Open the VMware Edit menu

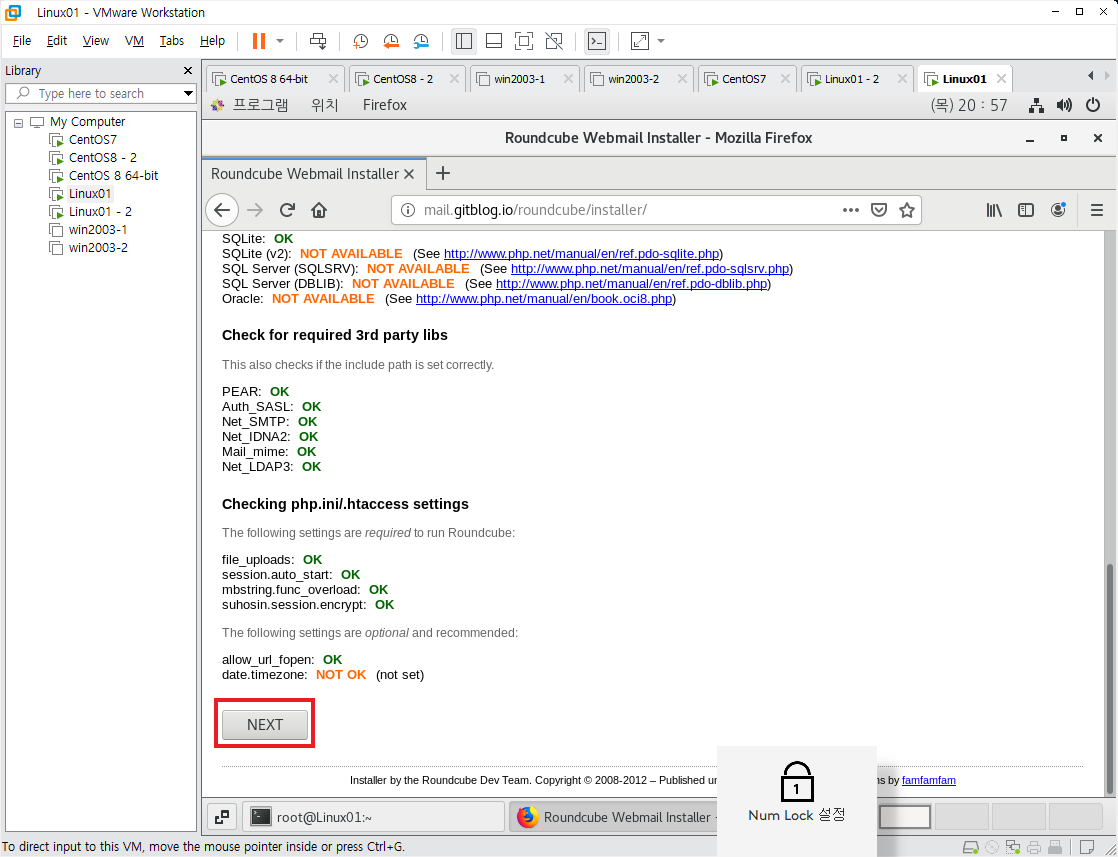pos(57,41)
